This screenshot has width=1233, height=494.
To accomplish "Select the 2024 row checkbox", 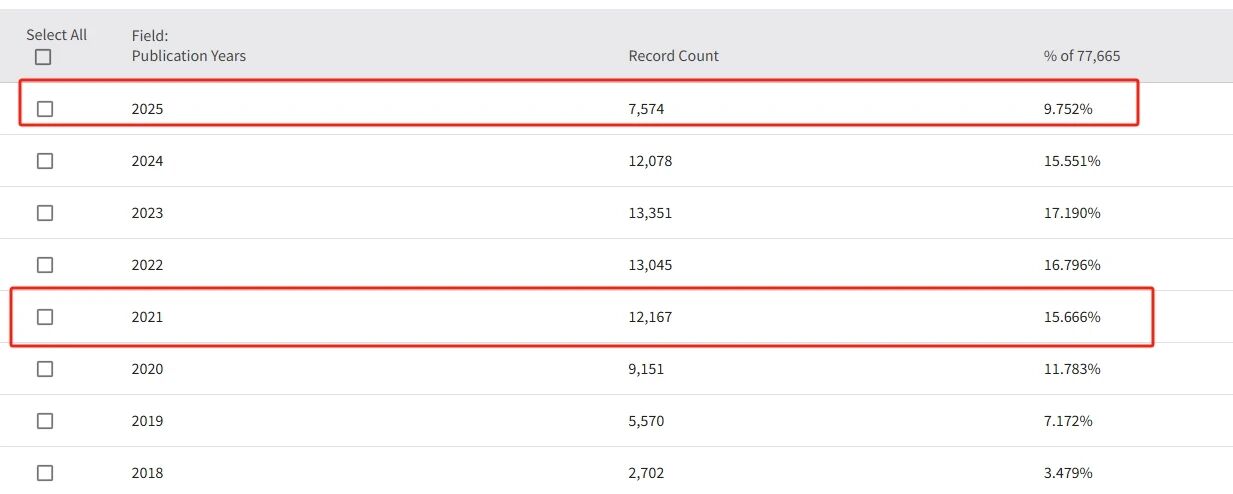I will 45,161.
